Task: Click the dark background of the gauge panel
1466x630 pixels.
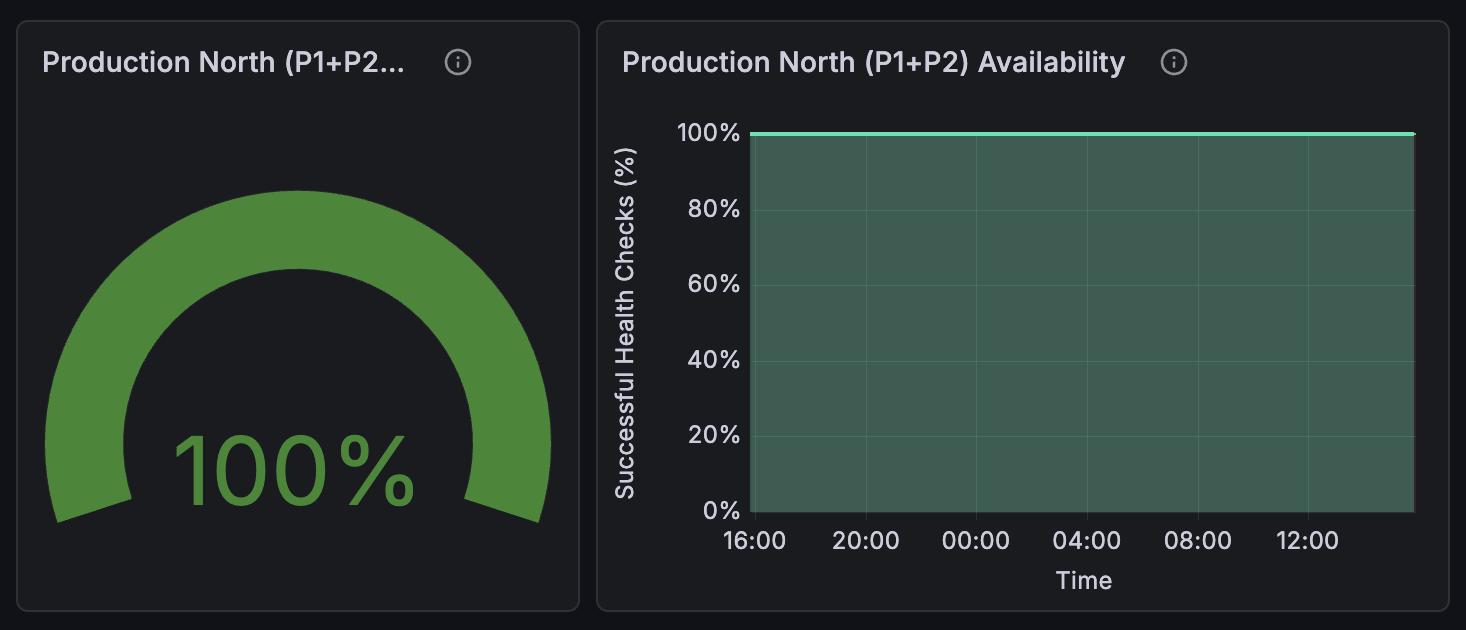Action: (295, 570)
